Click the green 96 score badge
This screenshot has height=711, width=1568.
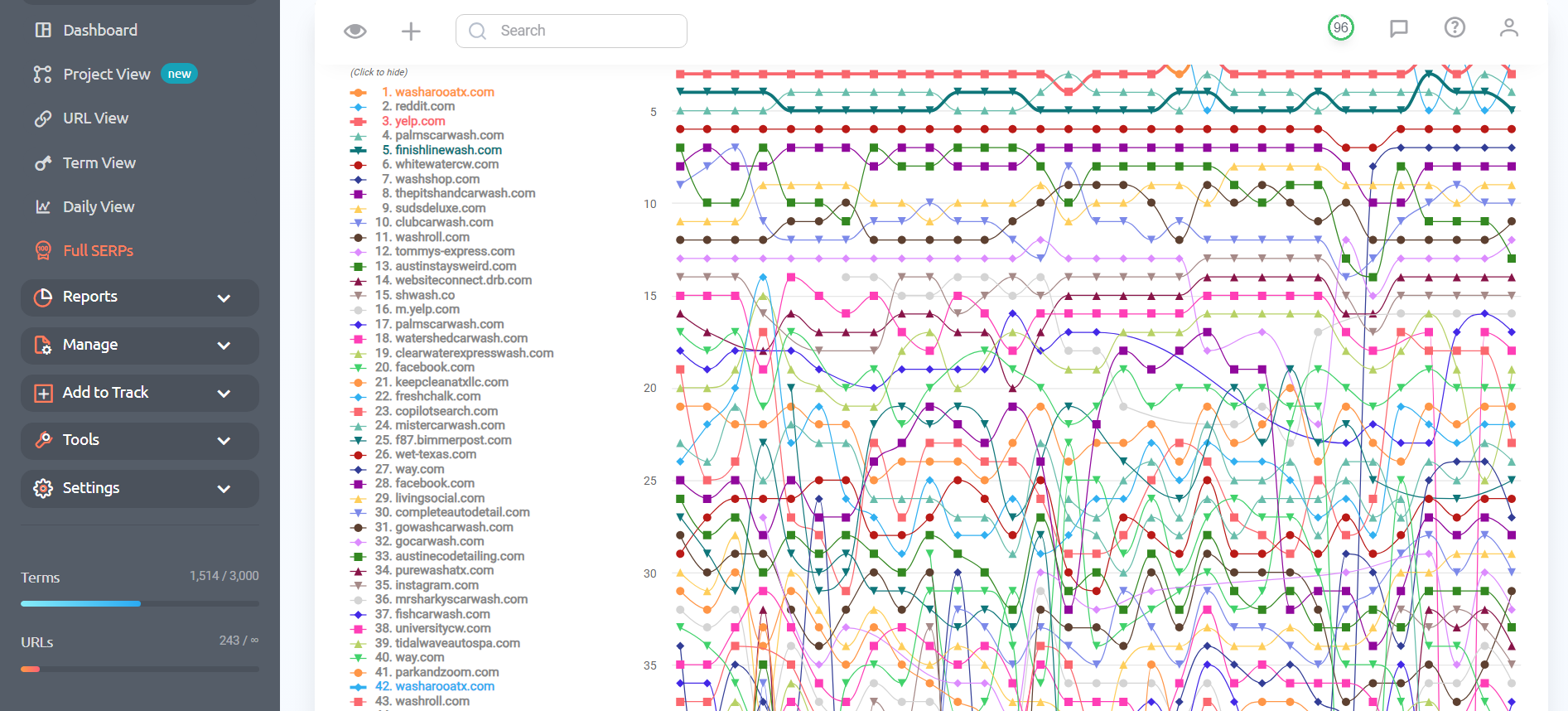1341,27
